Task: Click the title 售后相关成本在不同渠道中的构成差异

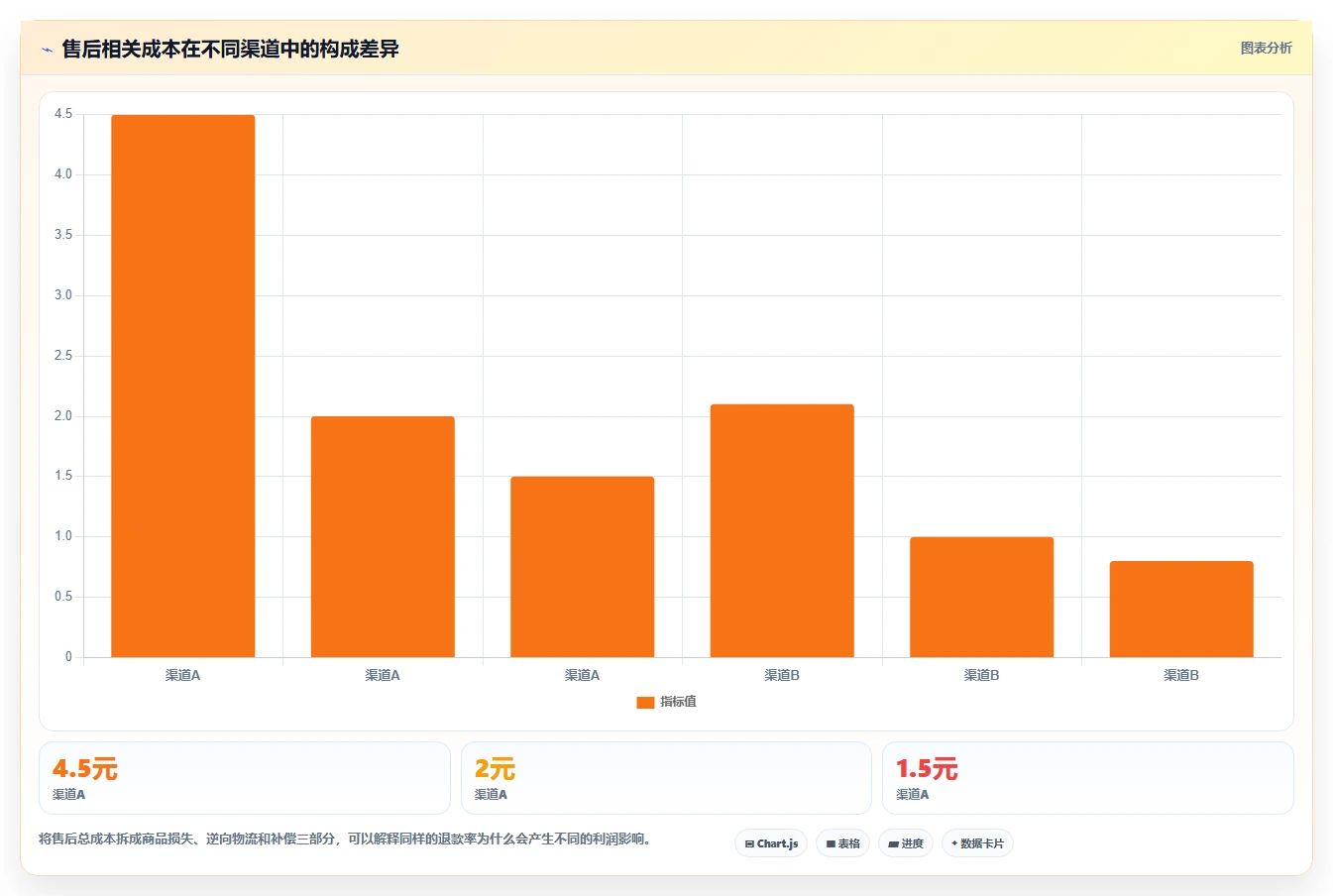Action: pos(230,49)
